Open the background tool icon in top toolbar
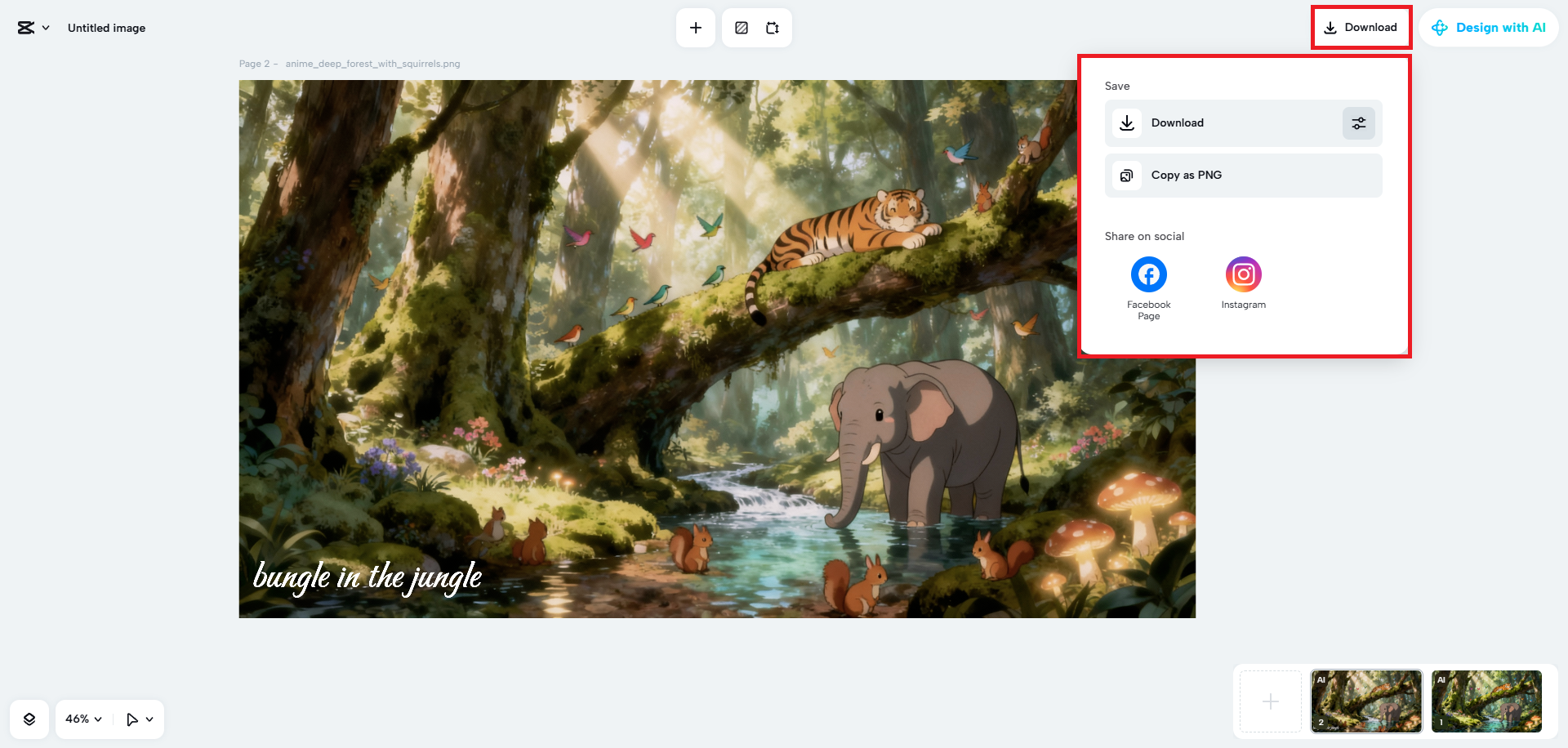This screenshot has width=1568, height=748. pos(742,28)
